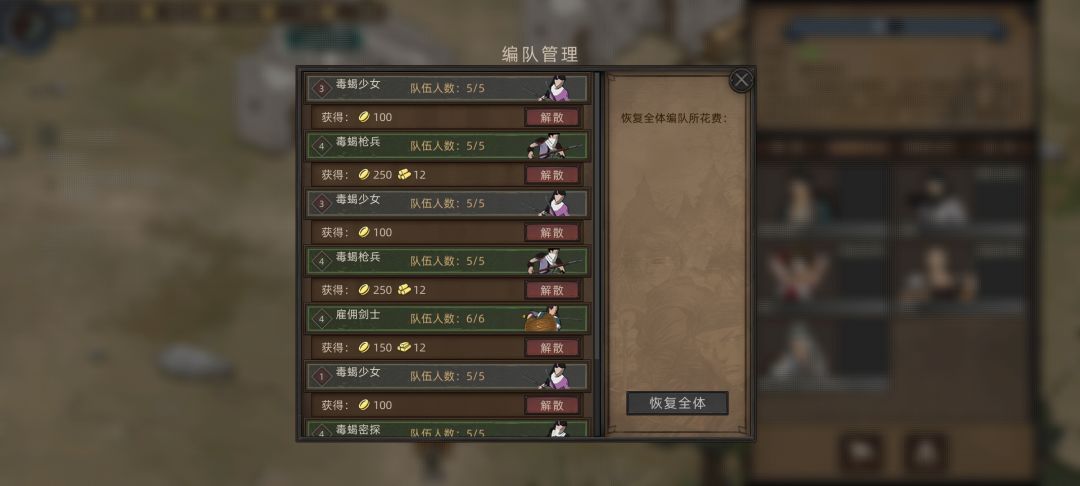Click the squad list vertical scrollbar
The image size is (1080, 486).
[596, 253]
